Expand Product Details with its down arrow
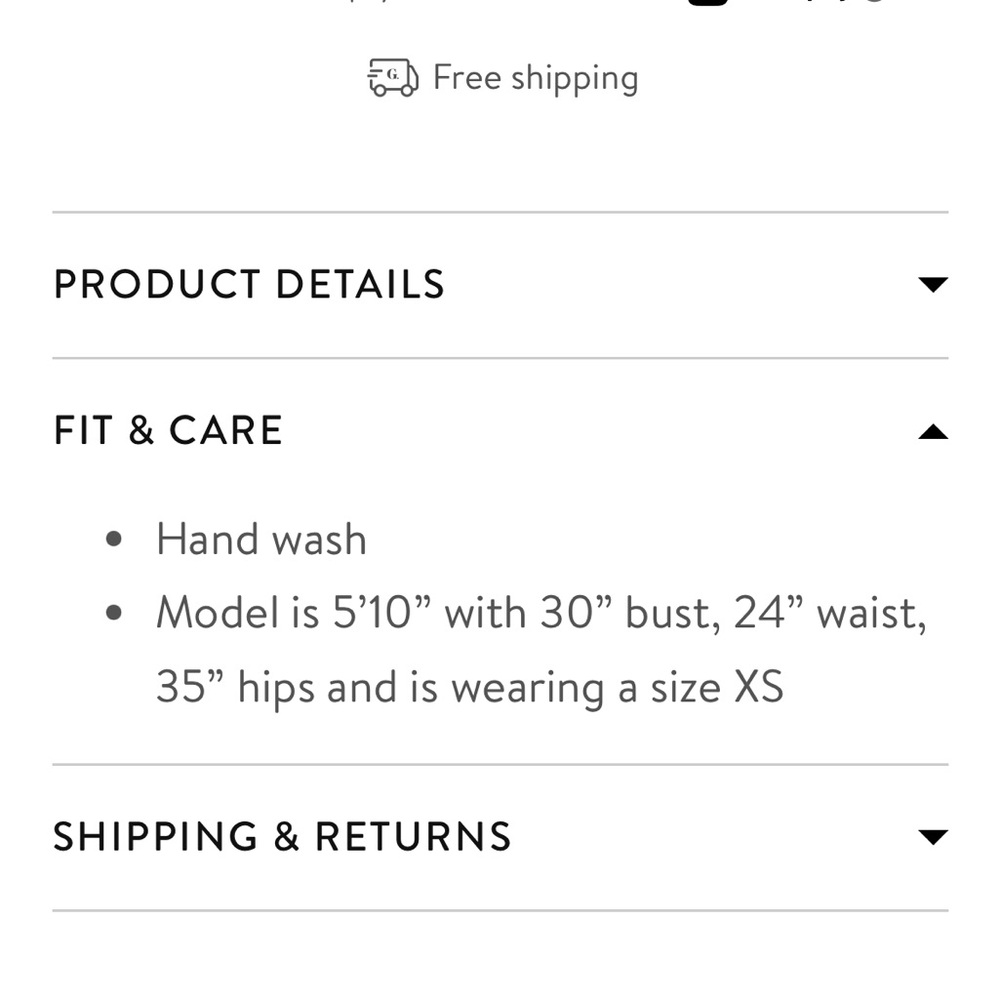This screenshot has width=1000, height=1000. (x=932, y=284)
